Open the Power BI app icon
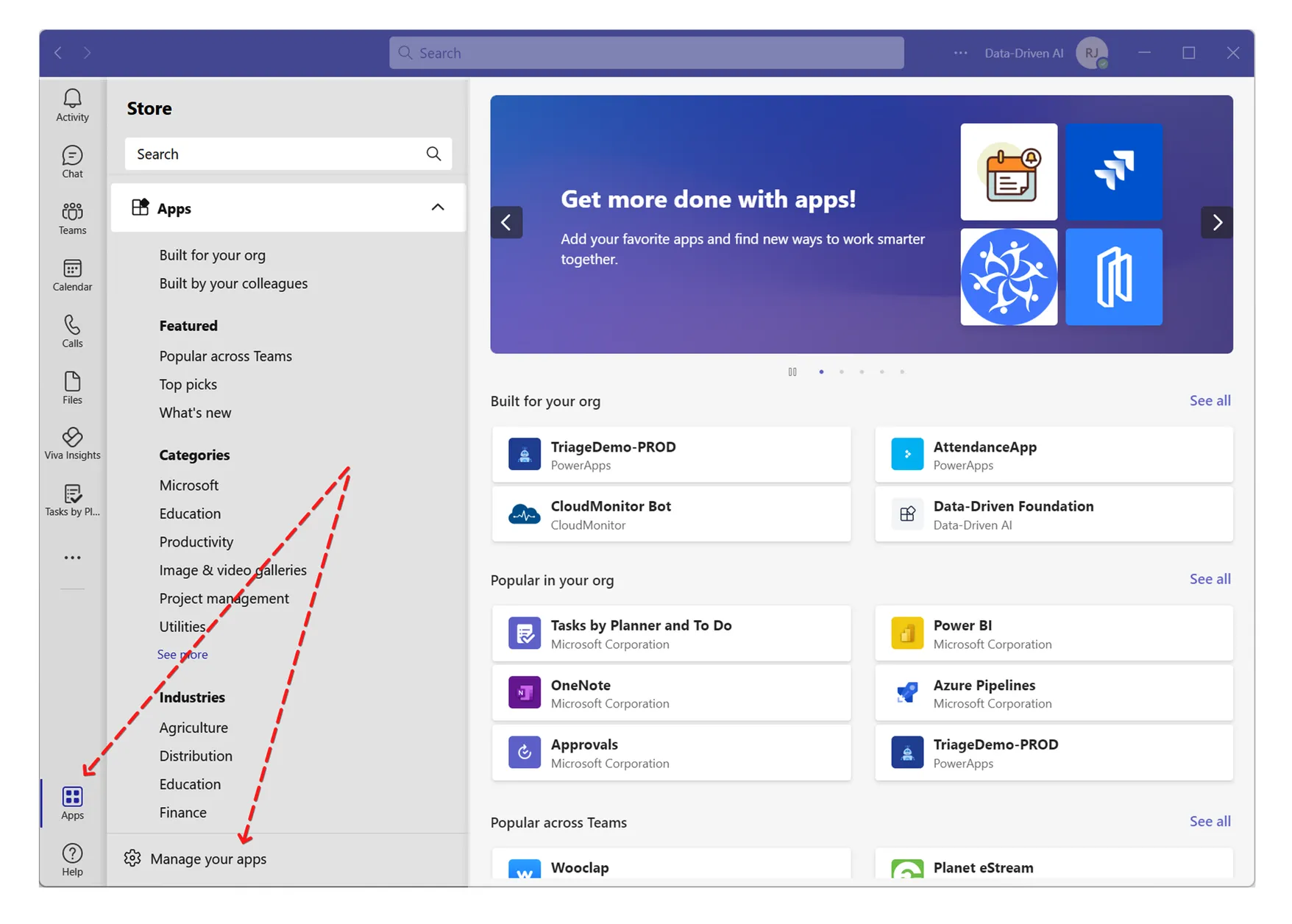Viewport: 1292px width, 924px height. coord(907,633)
